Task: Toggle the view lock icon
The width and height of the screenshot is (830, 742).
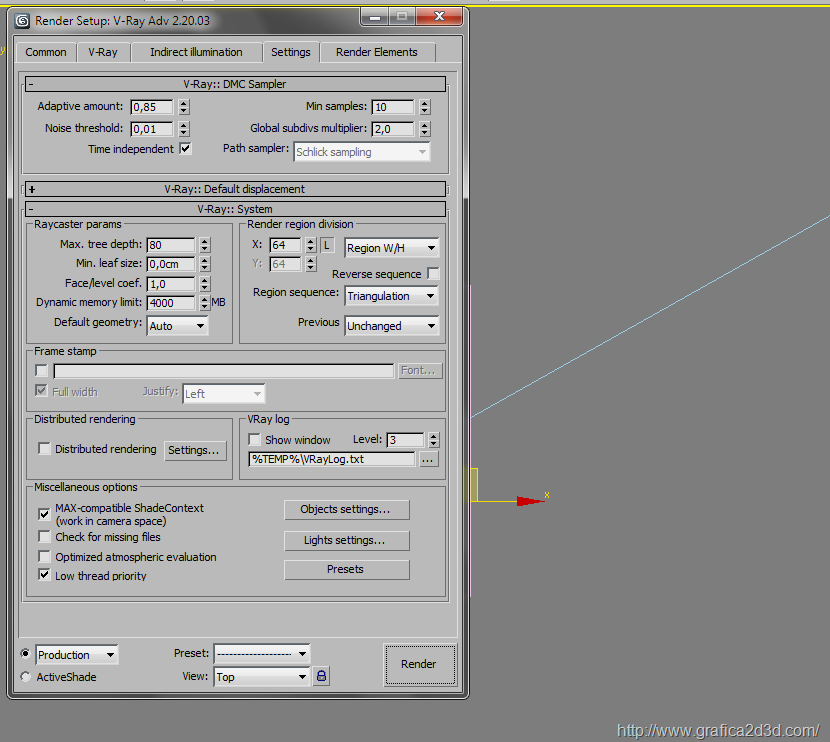Action: (x=321, y=676)
